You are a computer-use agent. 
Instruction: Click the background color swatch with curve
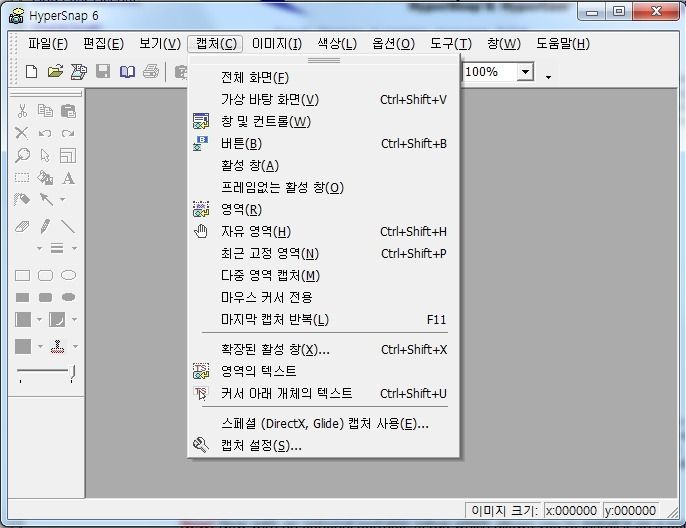tap(57, 319)
